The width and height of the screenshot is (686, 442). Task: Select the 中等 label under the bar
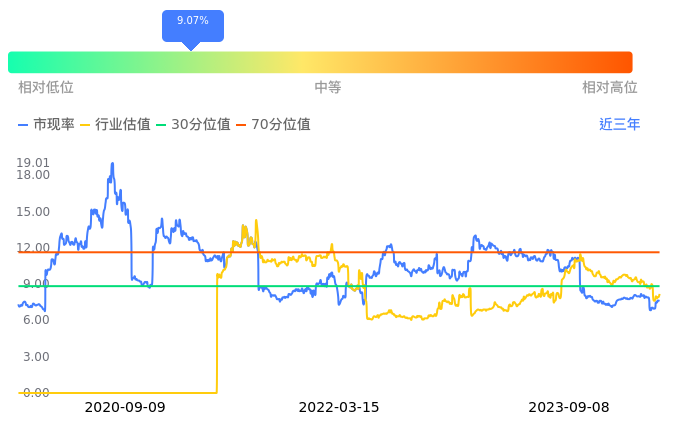(328, 88)
